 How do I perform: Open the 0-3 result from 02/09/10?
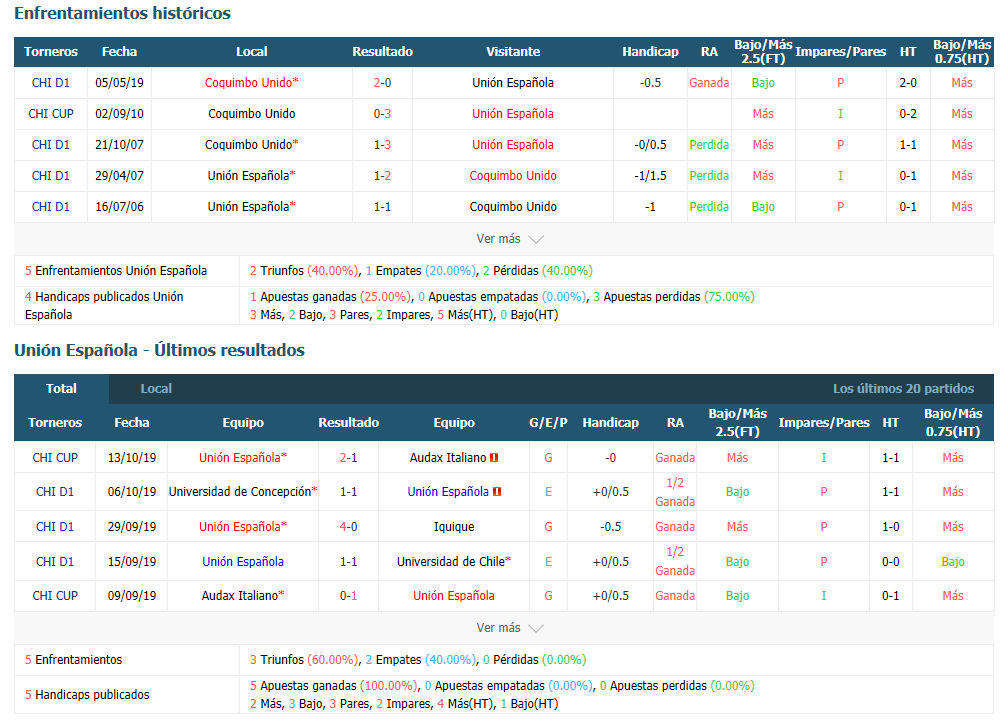[382, 114]
